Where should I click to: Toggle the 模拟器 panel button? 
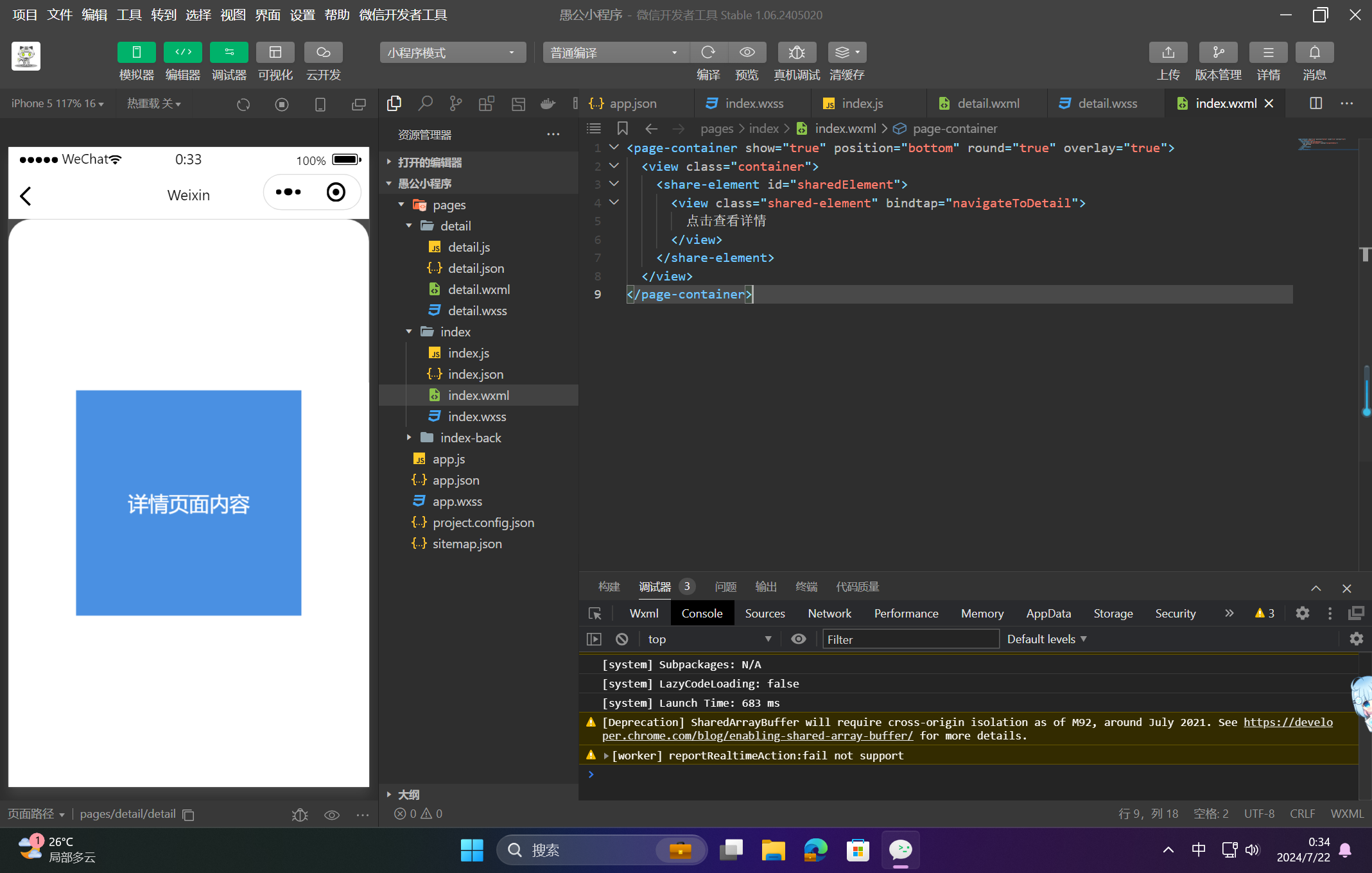[x=136, y=53]
